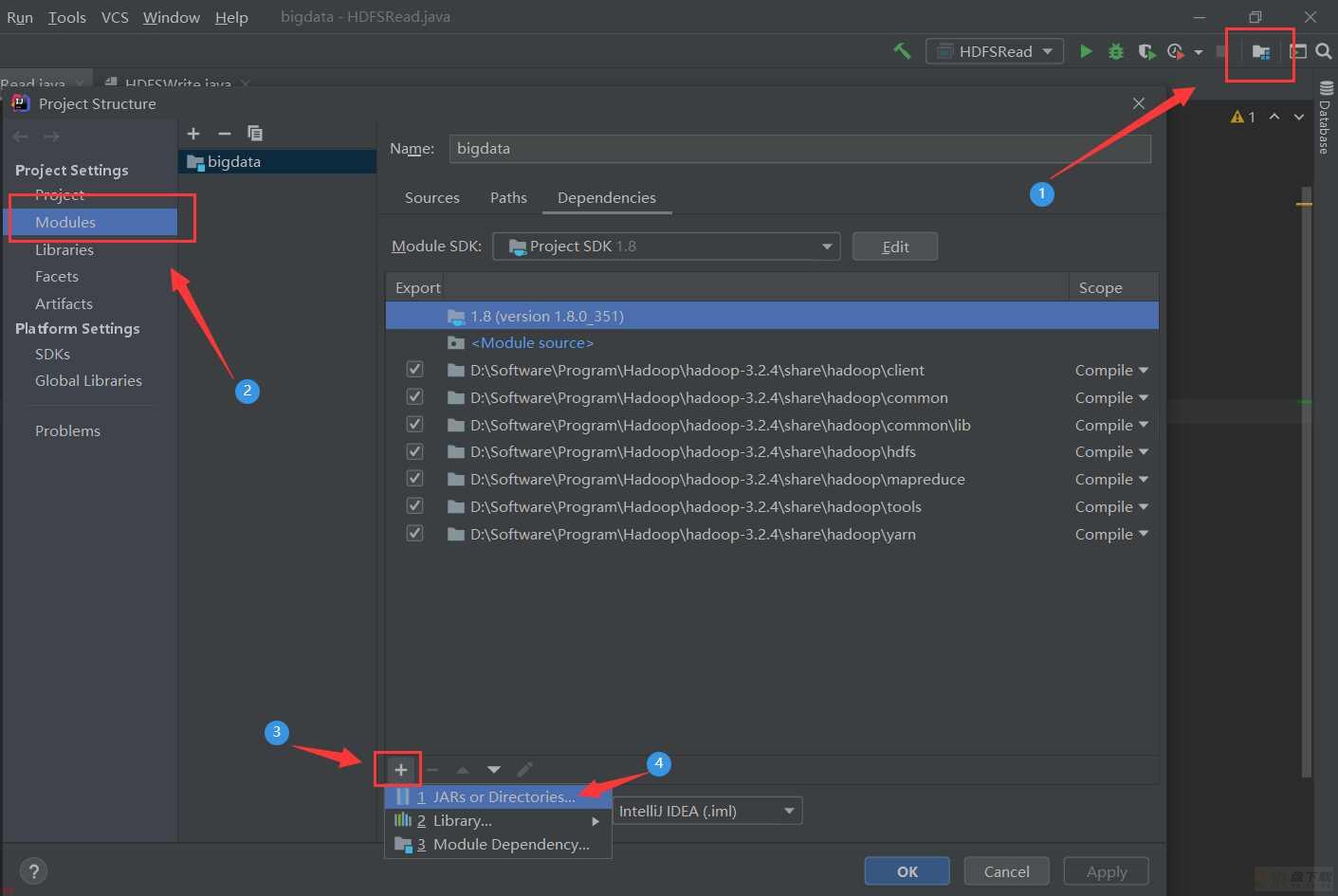This screenshot has height=896, width=1338.
Task: Click the Build project hammer icon
Action: pyautogui.click(x=902, y=51)
